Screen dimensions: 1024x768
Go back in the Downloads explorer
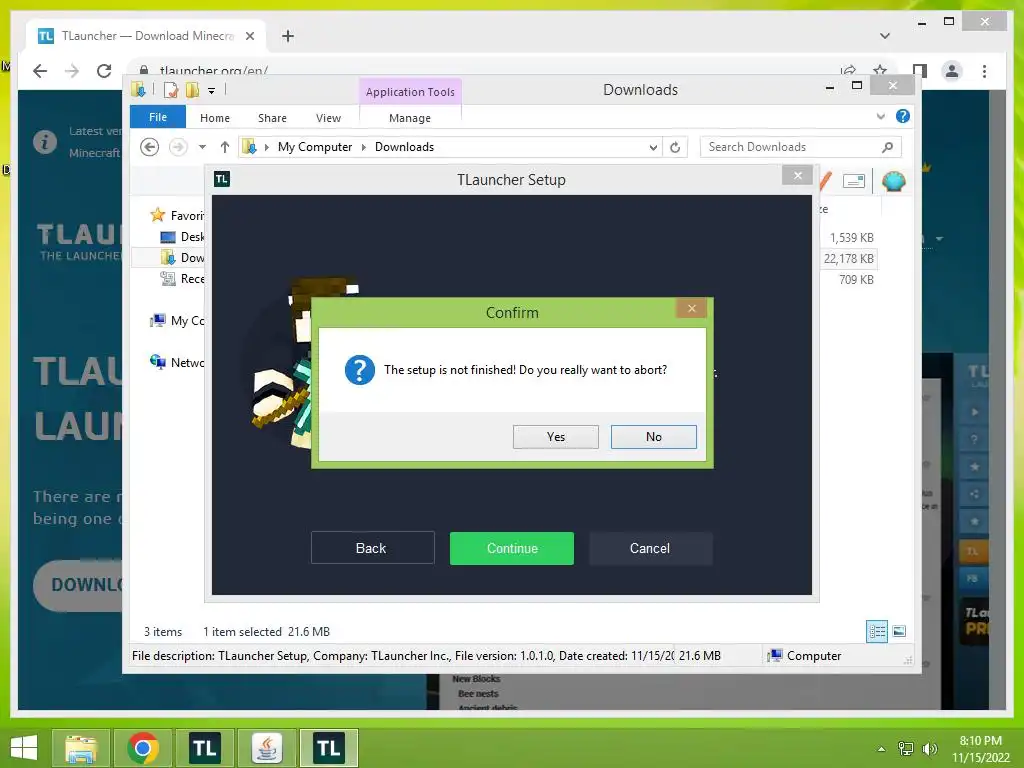(150, 147)
